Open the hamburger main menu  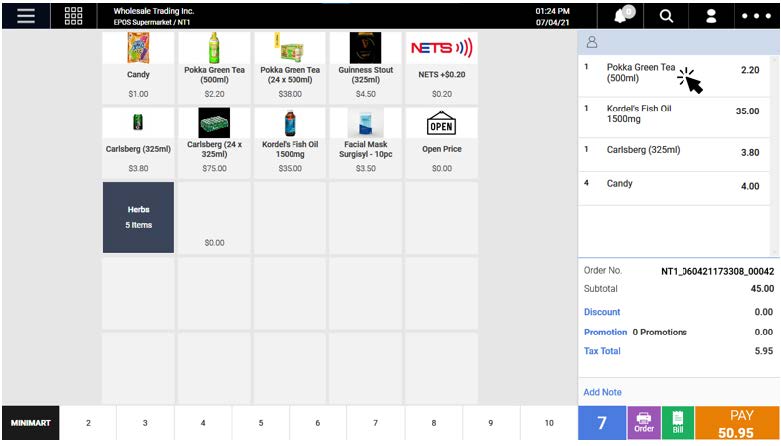coord(25,16)
